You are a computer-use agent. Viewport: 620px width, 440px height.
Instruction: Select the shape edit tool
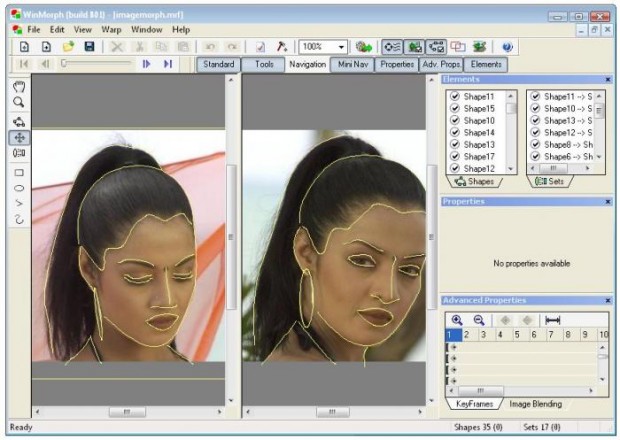(19, 122)
